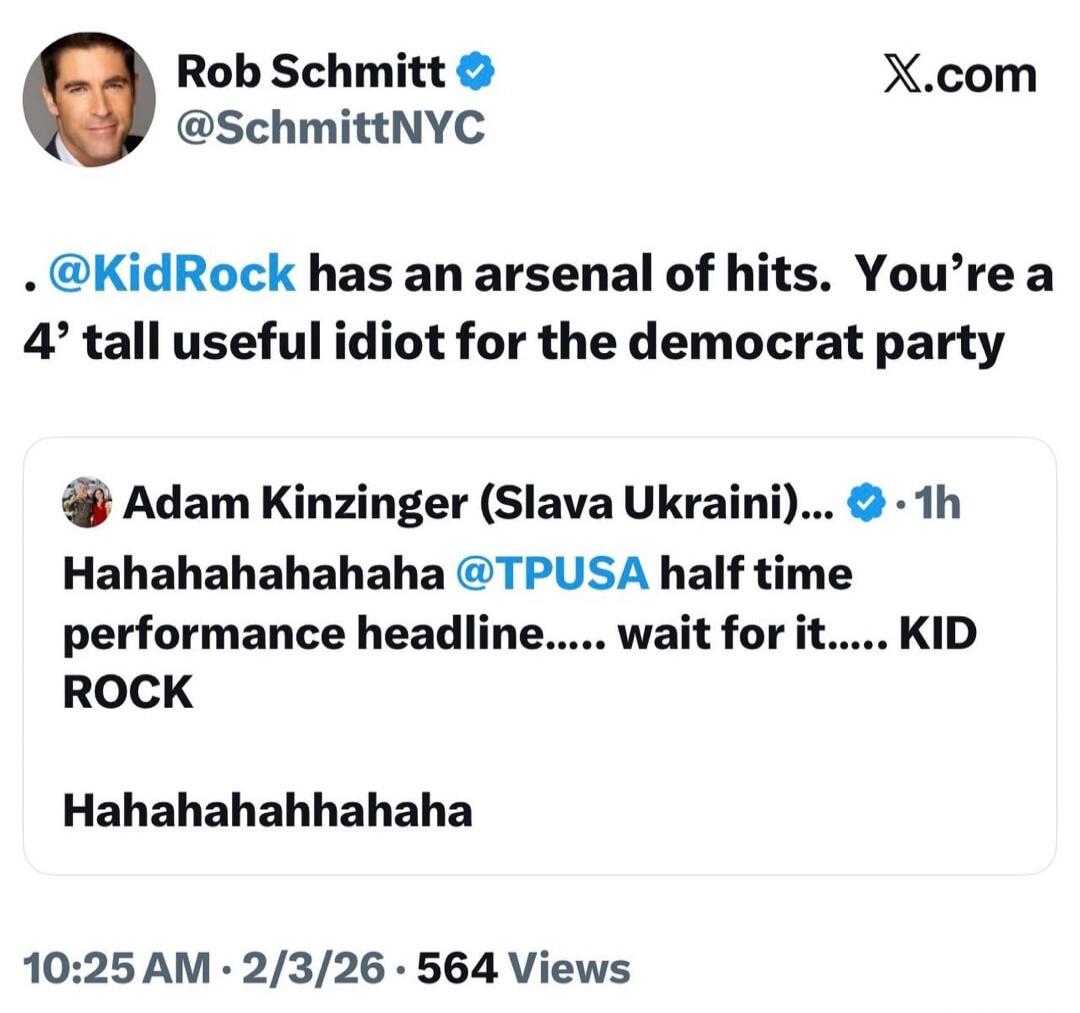This screenshot has height=1013, width=1080.
Task: Click the 10:25 AM post time
Action: coord(116,968)
